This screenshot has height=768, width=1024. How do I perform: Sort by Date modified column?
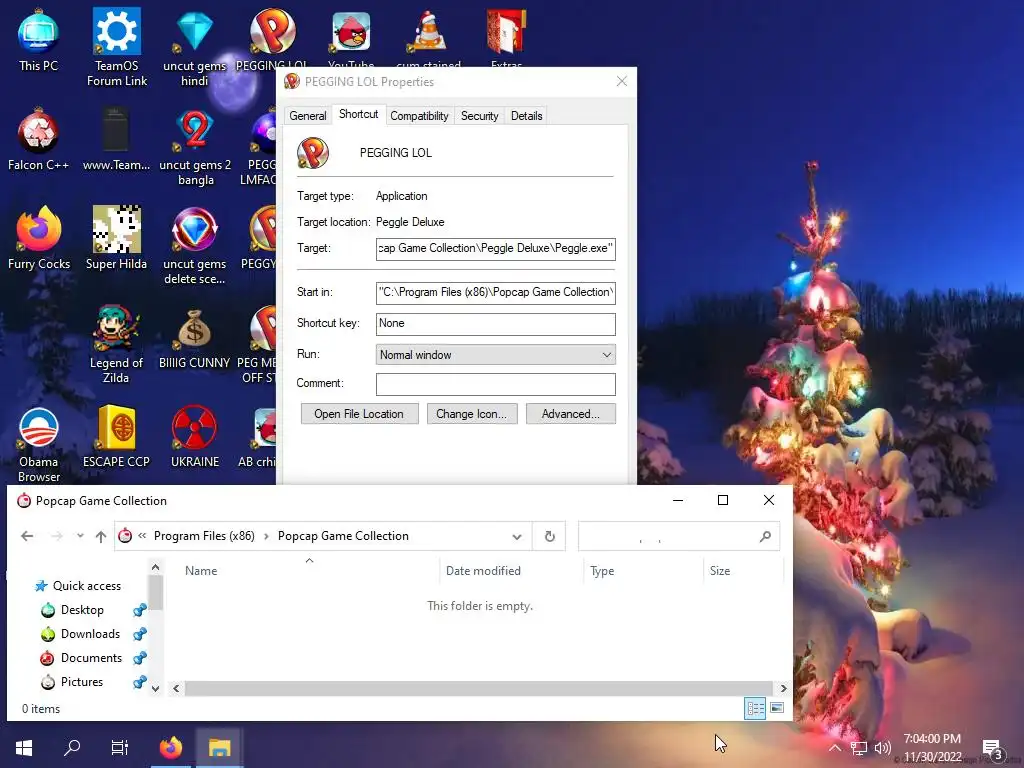point(483,571)
